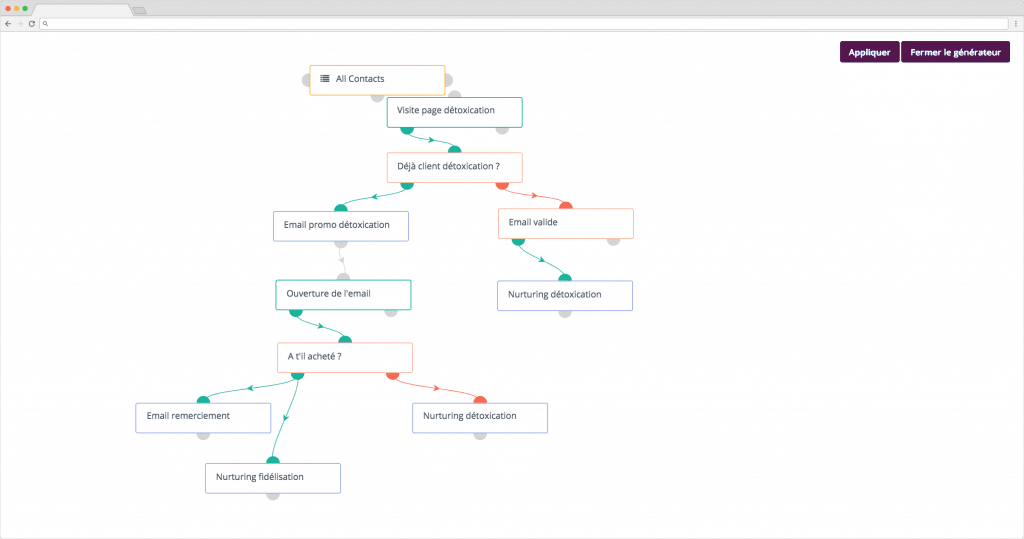Click grey bottom connector of lower Nurturing détoxication
Image resolution: width=1024 pixels, height=539 pixels.
coord(480,436)
